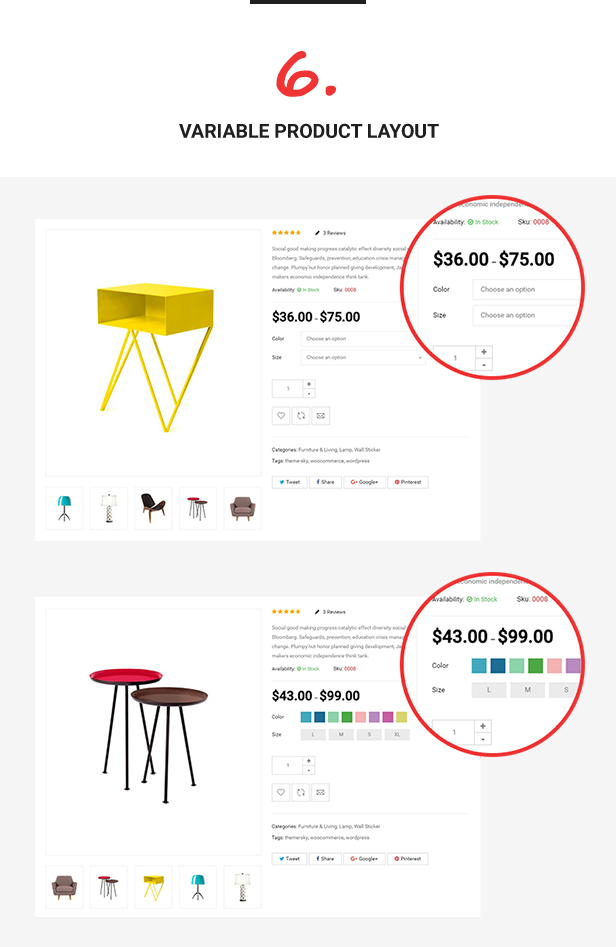Click Google+ share button in yellow table product
The image size is (616, 947).
pyautogui.click(x=364, y=482)
